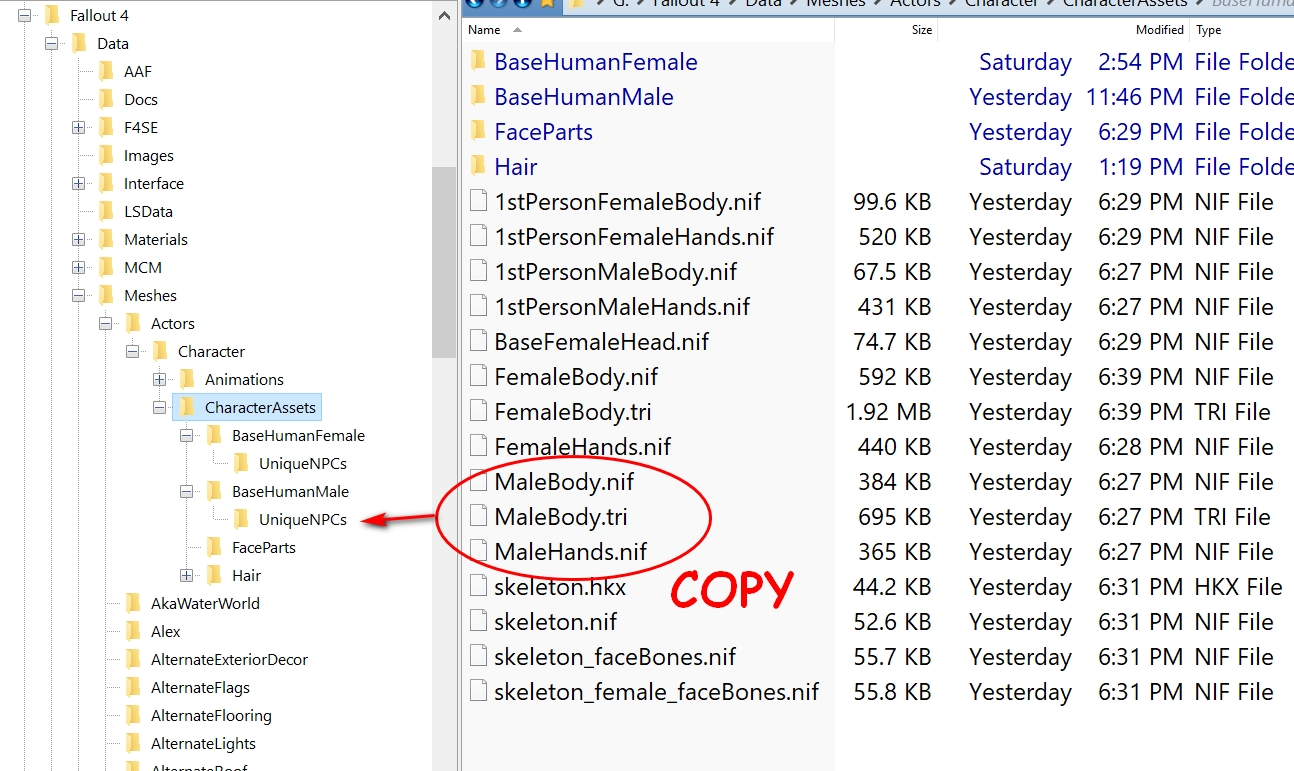The width and height of the screenshot is (1294, 771).
Task: Click the 11:46 PM modified time cell
Action: pos(1135,97)
